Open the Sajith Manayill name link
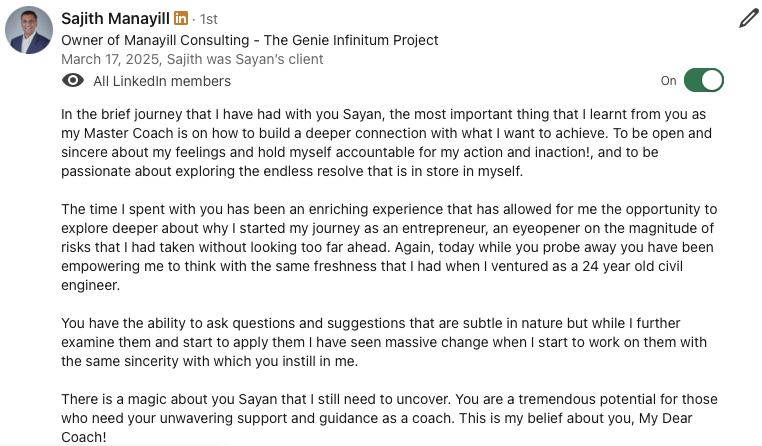Screen dimensions: 762x446 tap(115, 19)
